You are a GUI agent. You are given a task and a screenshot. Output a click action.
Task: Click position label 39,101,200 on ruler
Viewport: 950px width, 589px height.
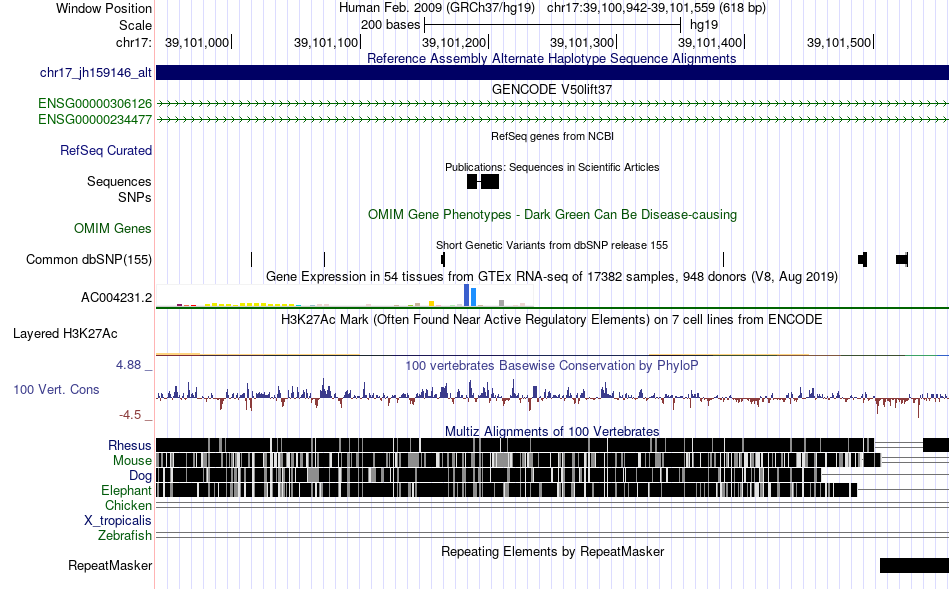pos(454,42)
